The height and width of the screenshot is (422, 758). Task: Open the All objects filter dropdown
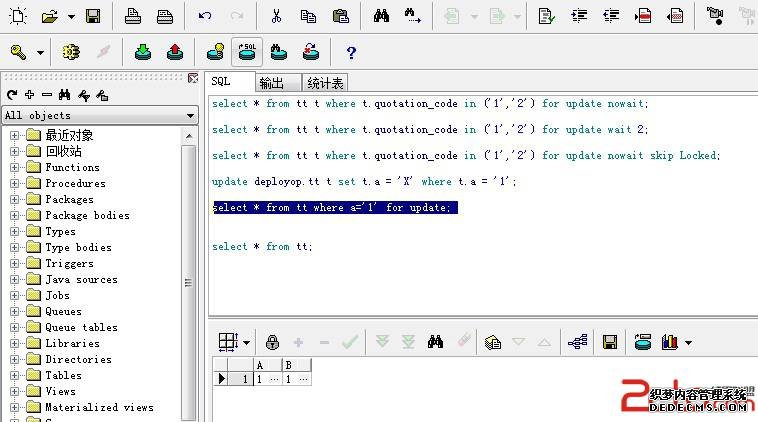(x=190, y=116)
